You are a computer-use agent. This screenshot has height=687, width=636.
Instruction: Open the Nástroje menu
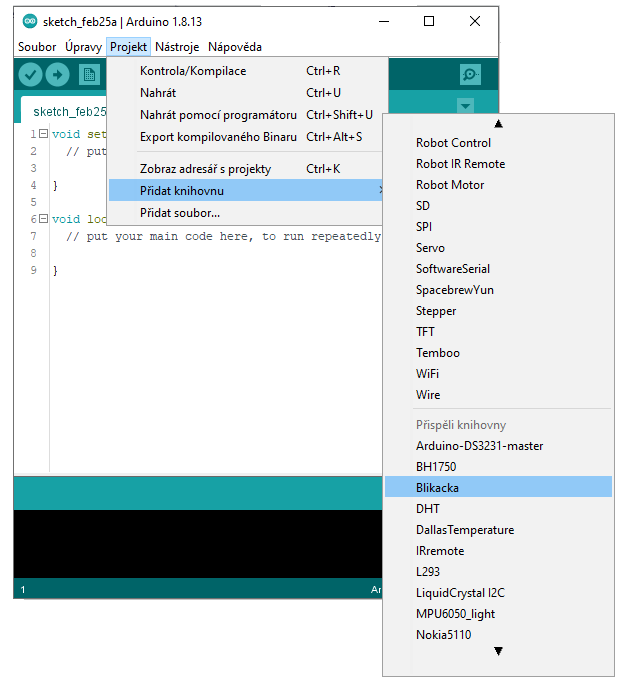pyautogui.click(x=177, y=47)
